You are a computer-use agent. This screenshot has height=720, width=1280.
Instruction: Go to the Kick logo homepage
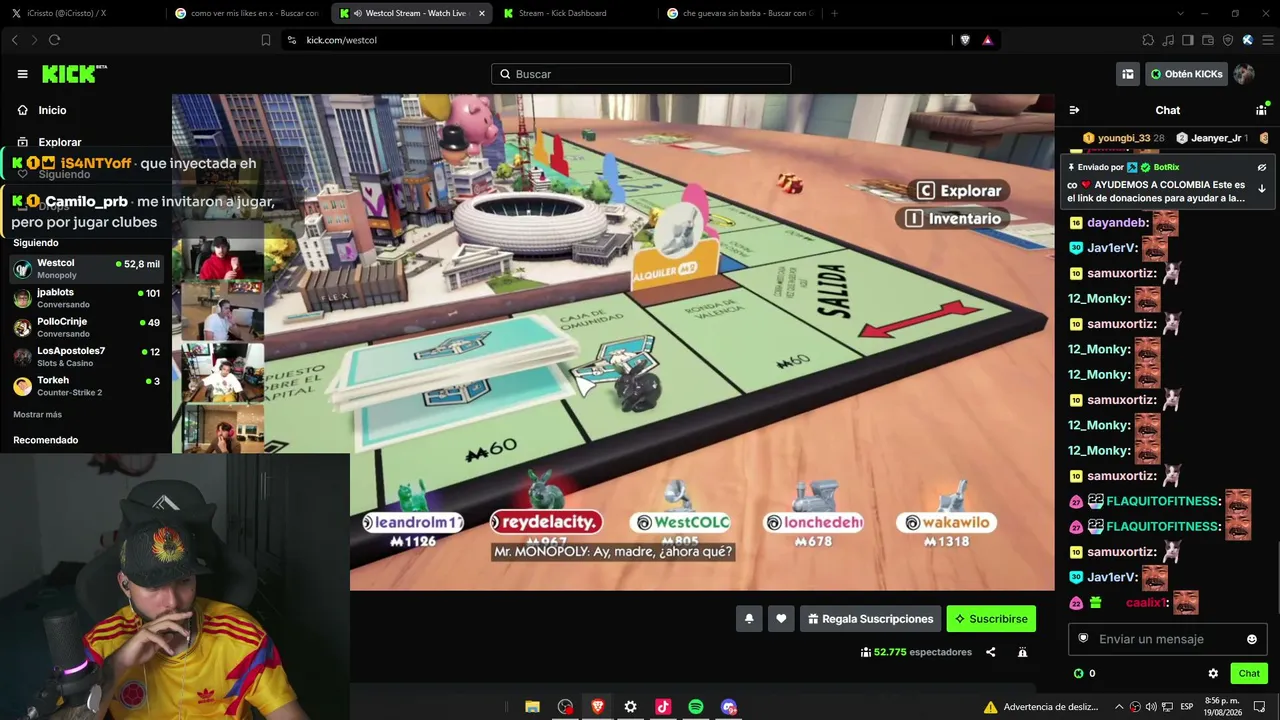point(74,74)
